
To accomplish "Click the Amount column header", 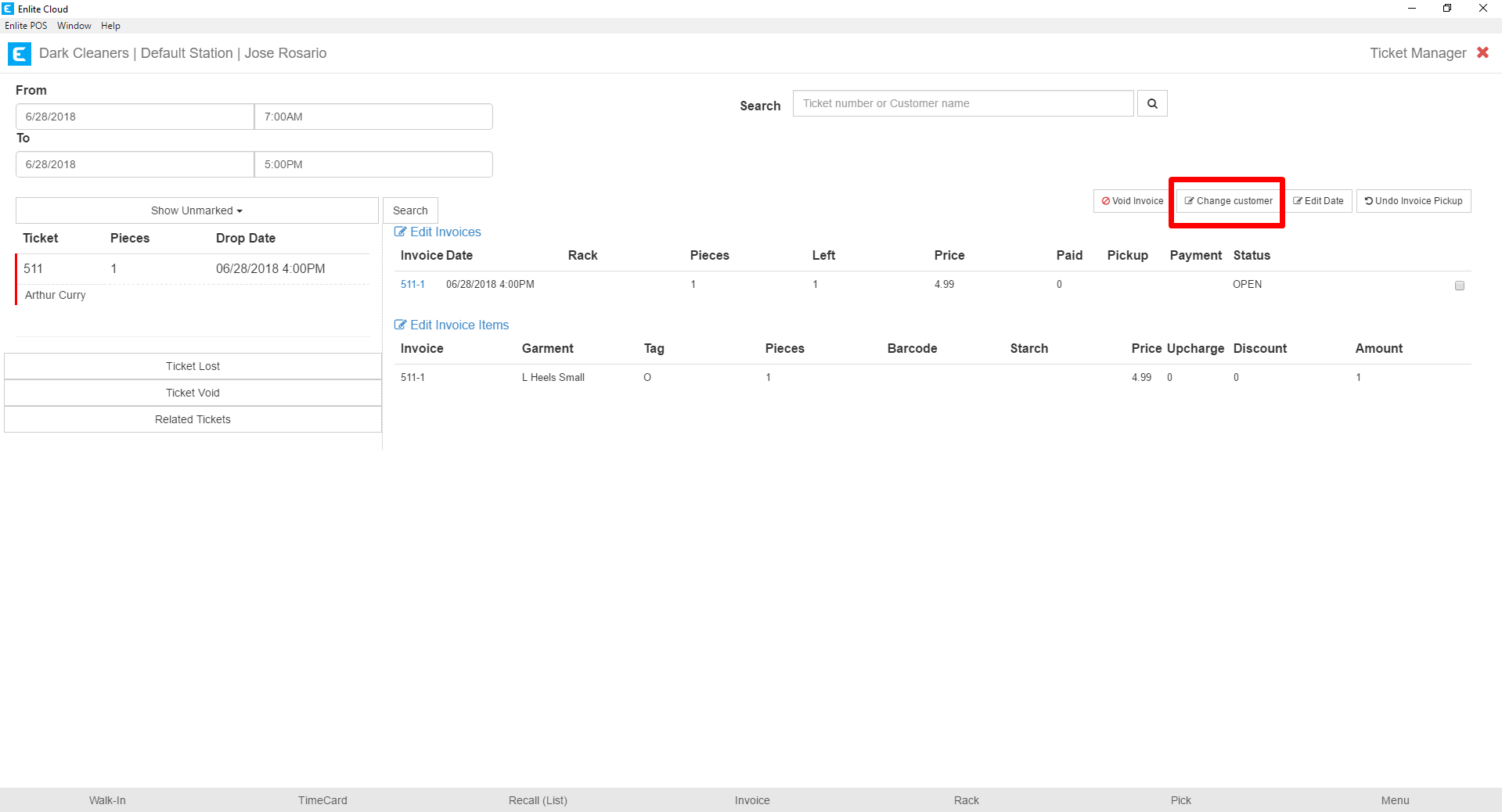I will pyautogui.click(x=1379, y=348).
